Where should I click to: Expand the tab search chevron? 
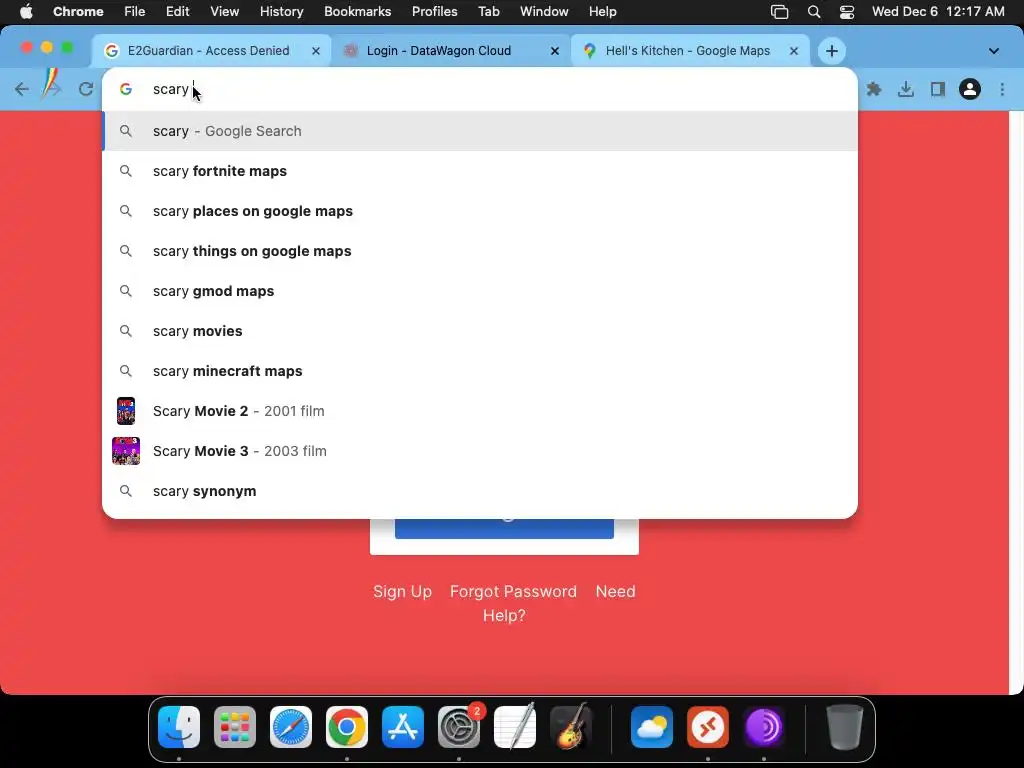click(993, 51)
